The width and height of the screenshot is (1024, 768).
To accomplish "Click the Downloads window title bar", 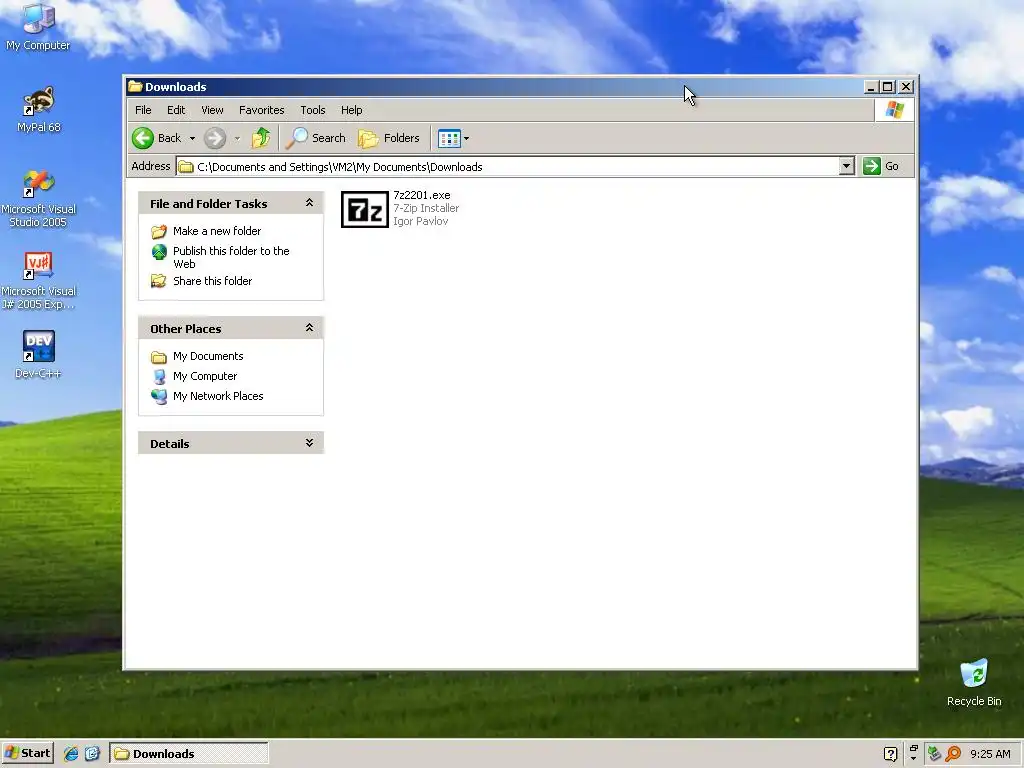I will (496, 86).
